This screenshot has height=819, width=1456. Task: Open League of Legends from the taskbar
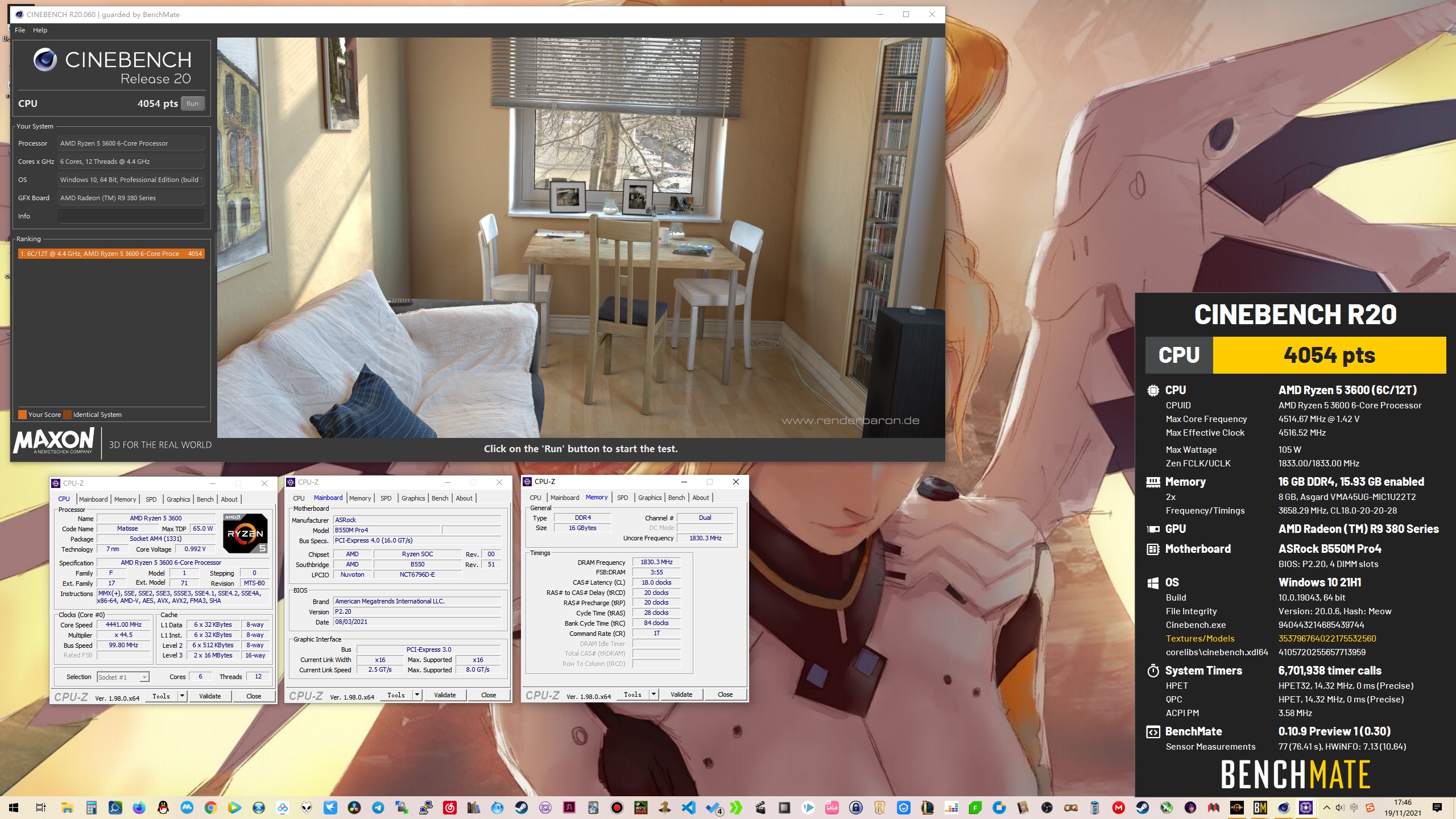(927, 808)
